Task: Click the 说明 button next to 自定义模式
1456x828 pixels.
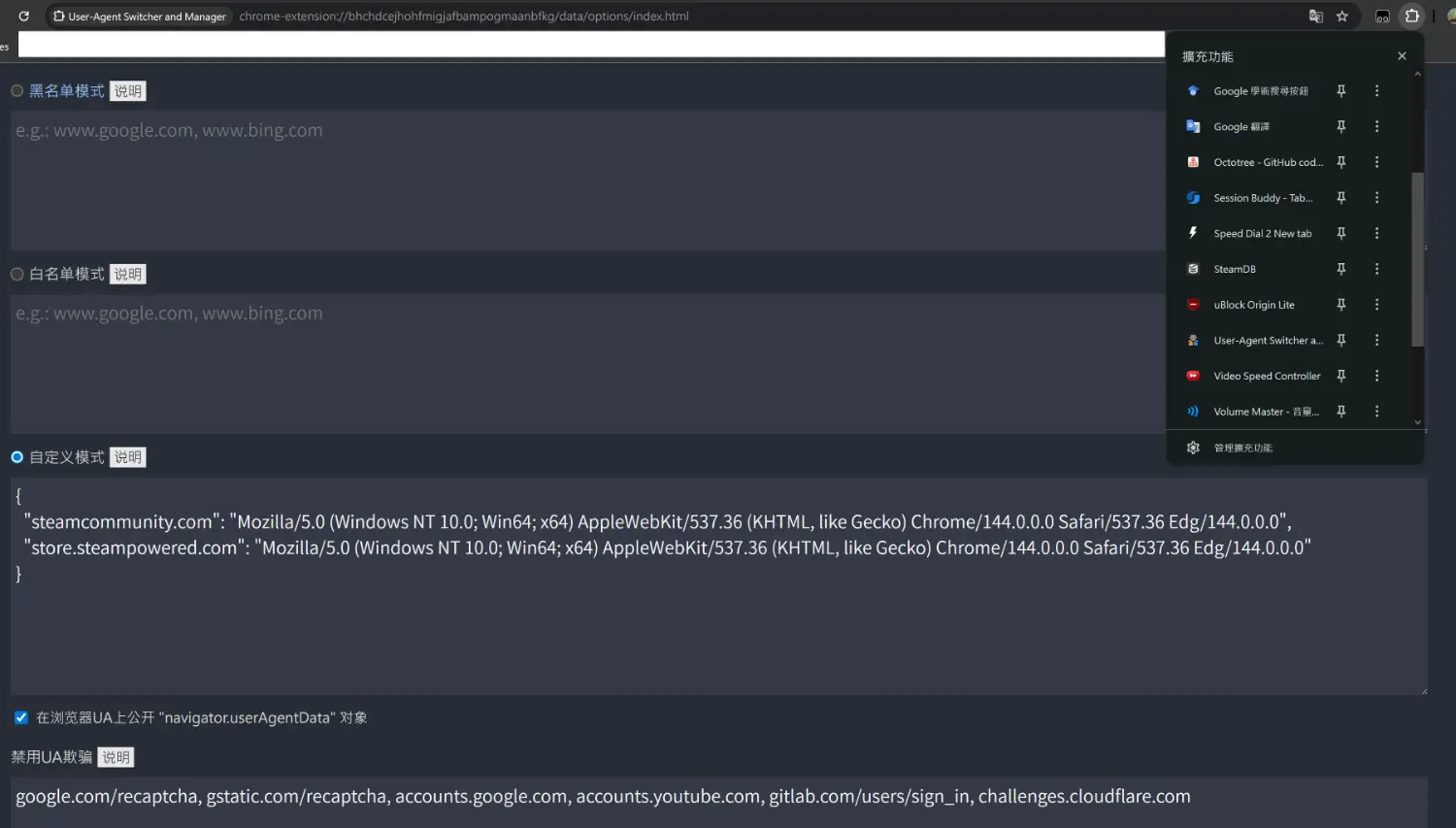Action: 127,457
